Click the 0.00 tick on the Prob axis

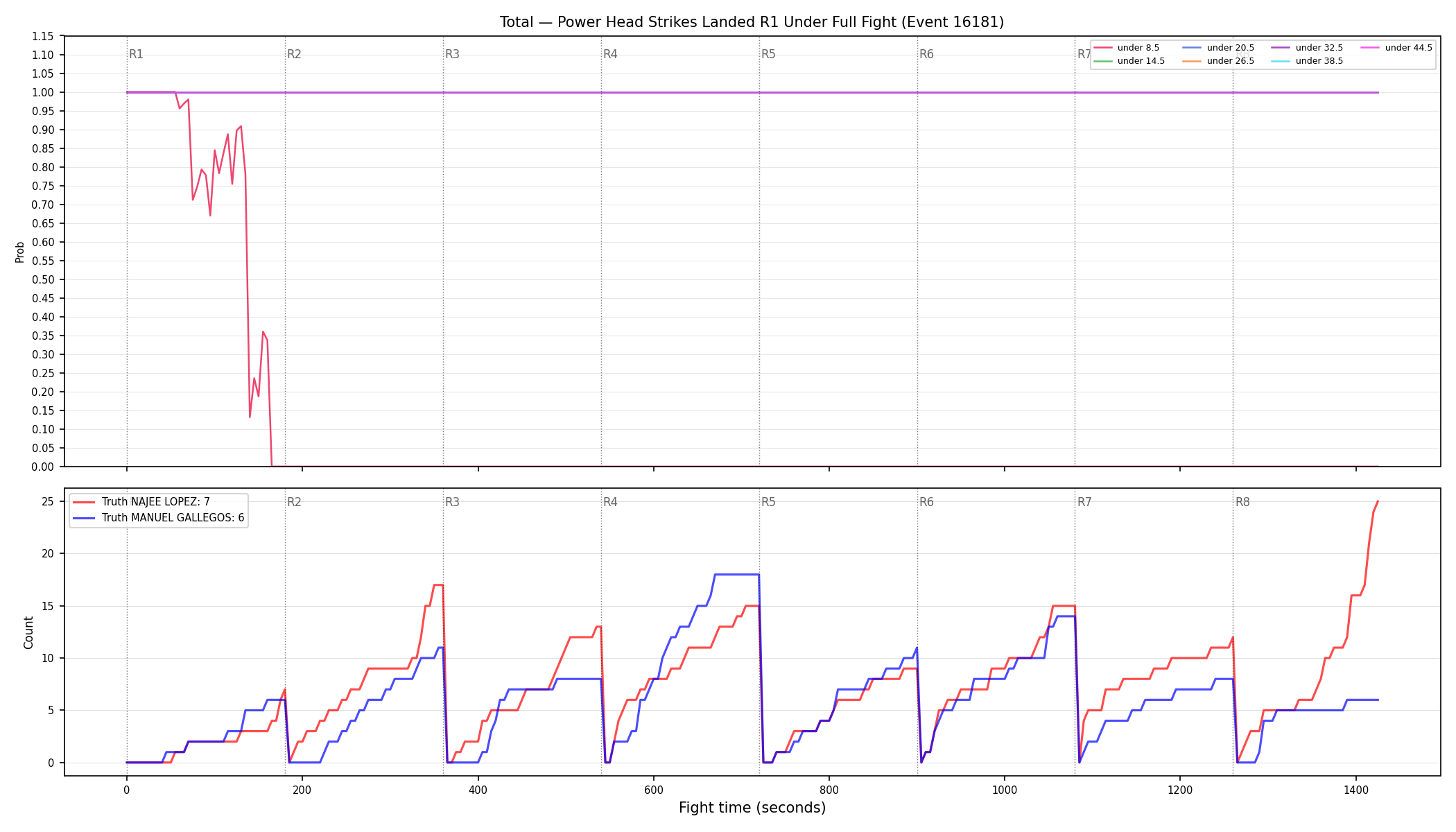42,467
